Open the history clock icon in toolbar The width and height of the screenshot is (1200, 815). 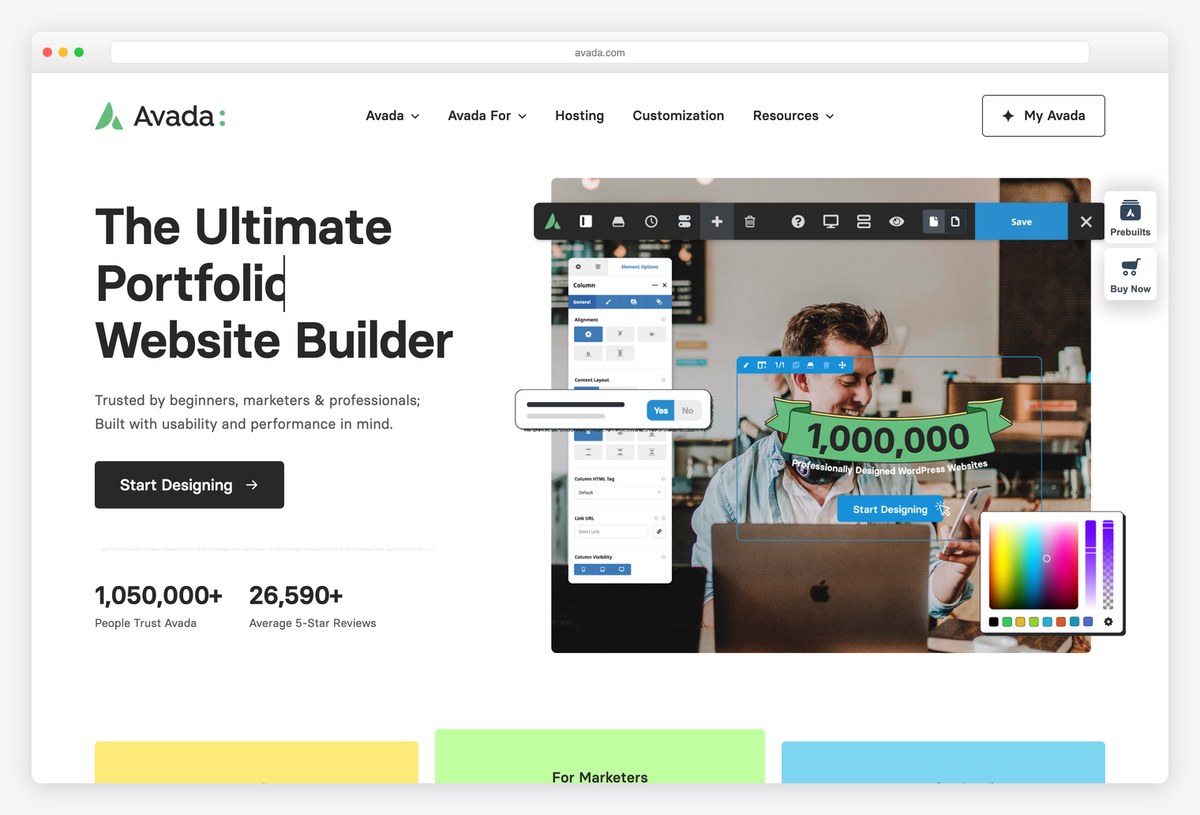pos(651,222)
